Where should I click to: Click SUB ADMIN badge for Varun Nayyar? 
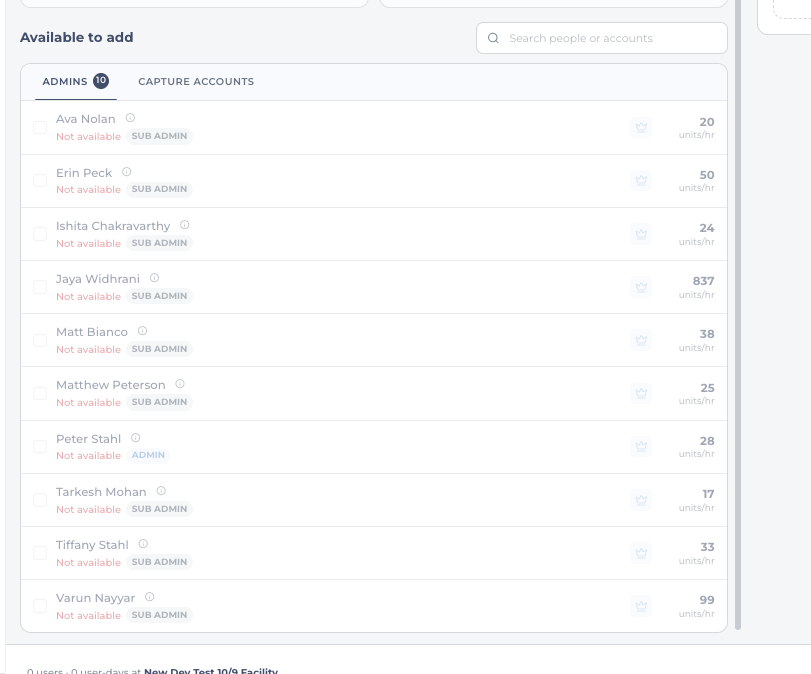pos(159,615)
